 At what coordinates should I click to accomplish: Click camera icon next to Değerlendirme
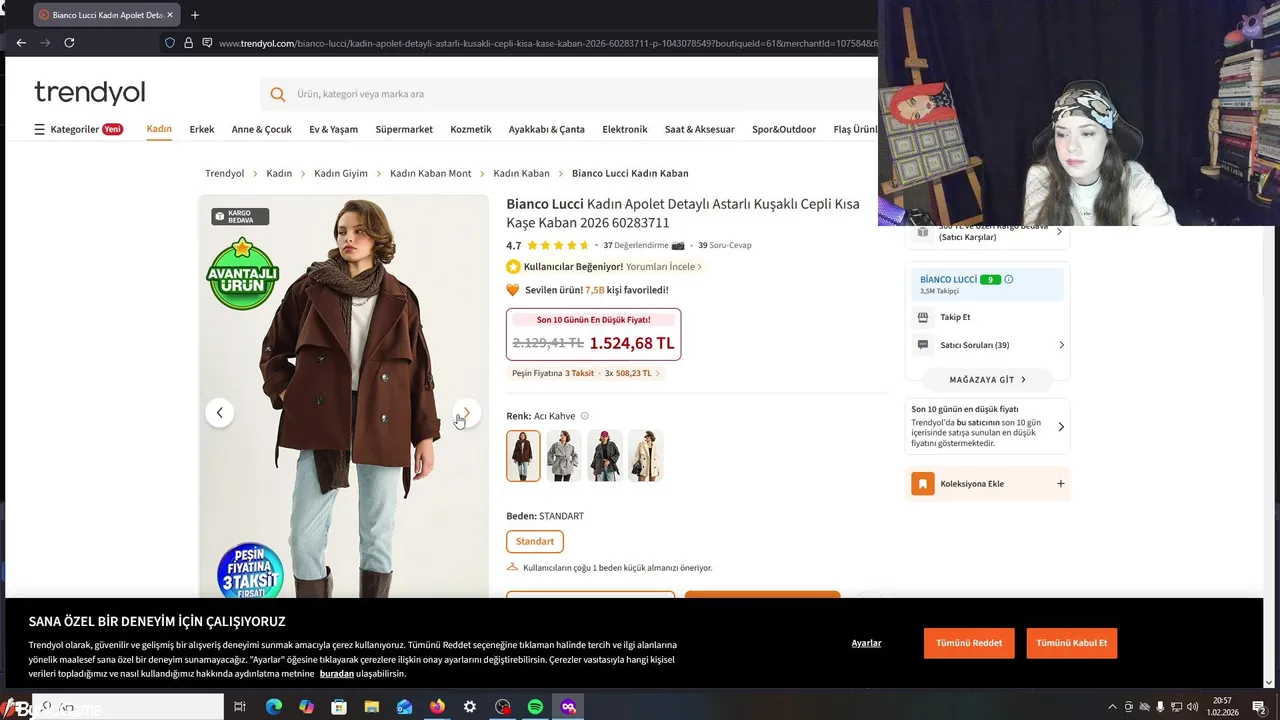point(678,245)
